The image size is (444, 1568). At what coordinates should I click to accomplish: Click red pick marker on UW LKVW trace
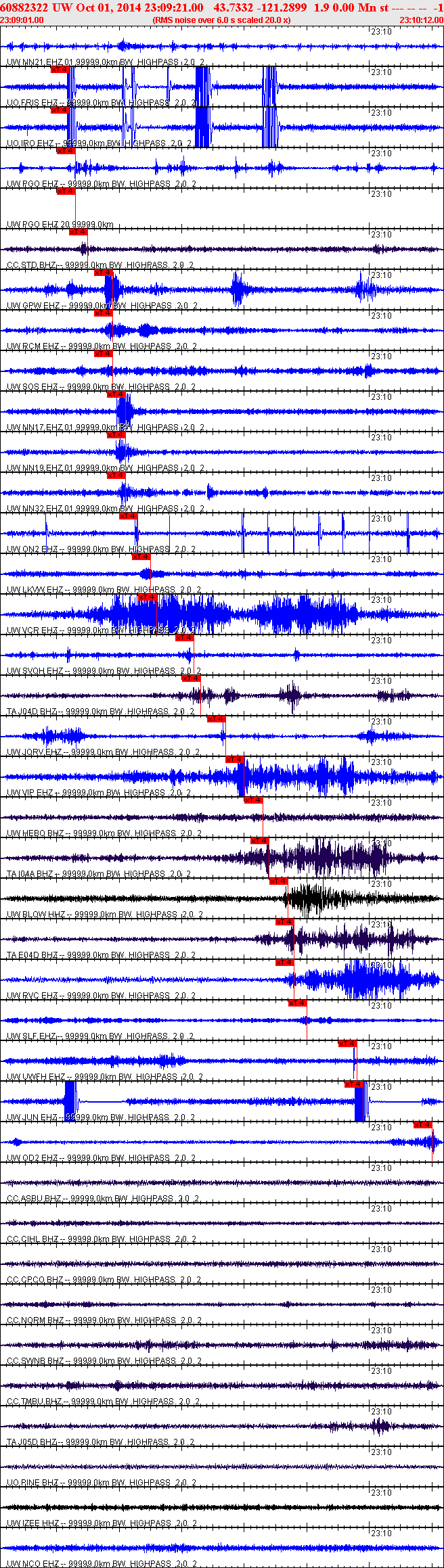coord(141,557)
